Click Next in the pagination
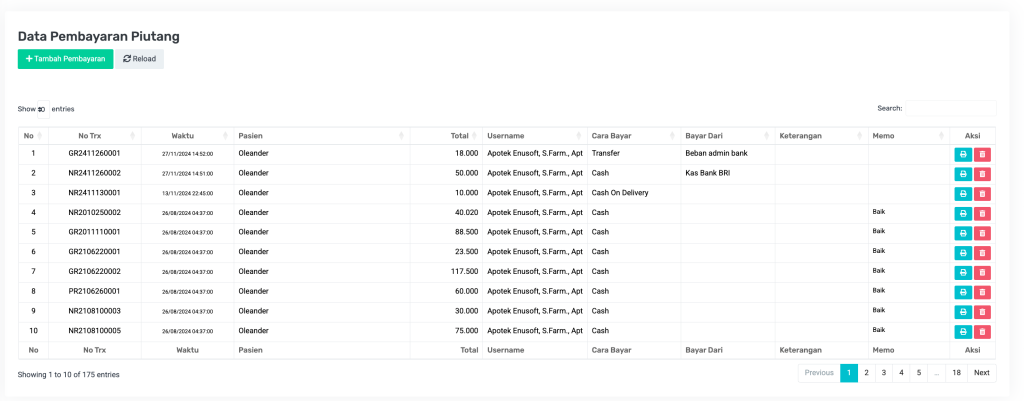Screen dimensions: 1024x401 click(x=981, y=373)
